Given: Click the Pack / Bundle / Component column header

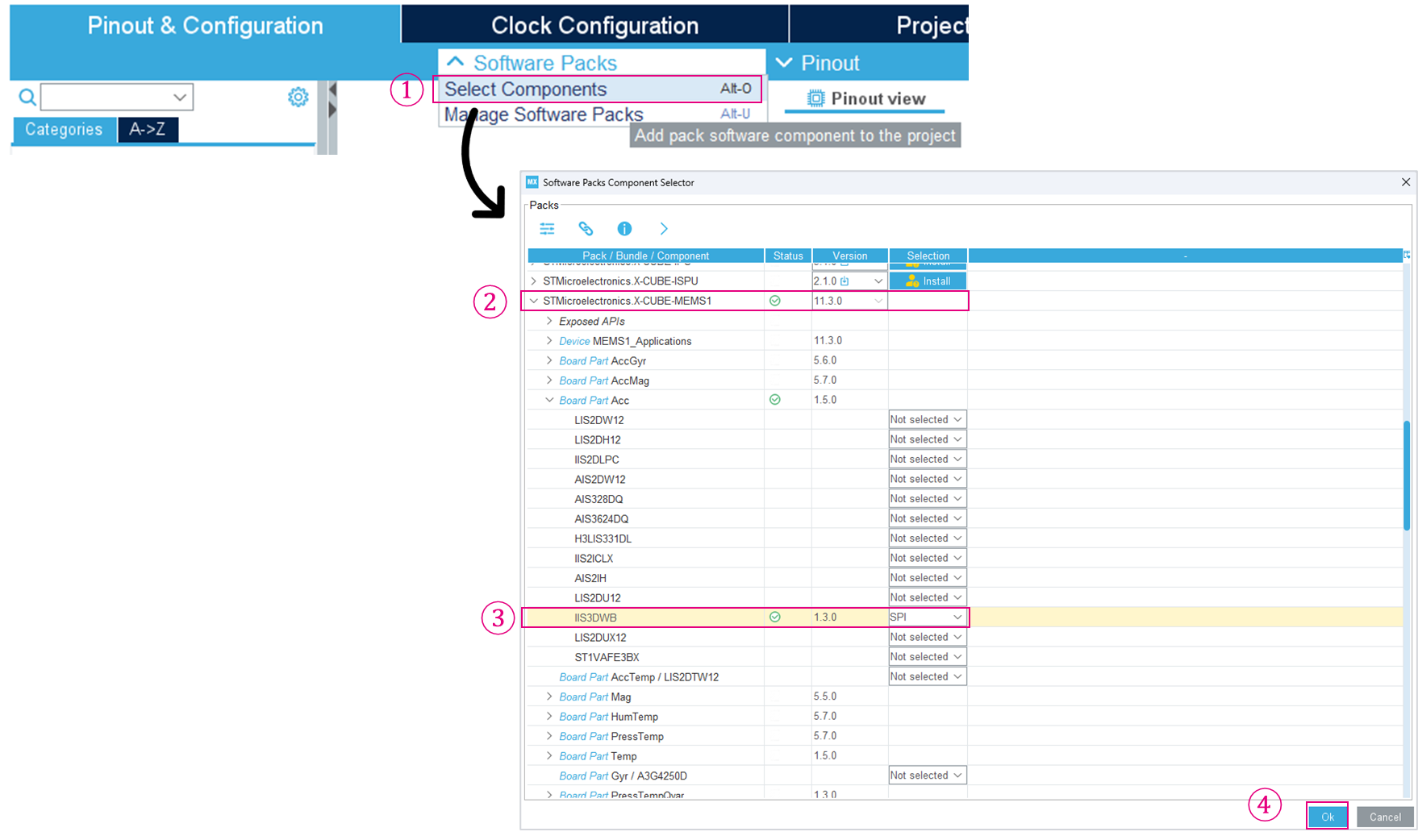Looking at the screenshot, I should coord(645,256).
